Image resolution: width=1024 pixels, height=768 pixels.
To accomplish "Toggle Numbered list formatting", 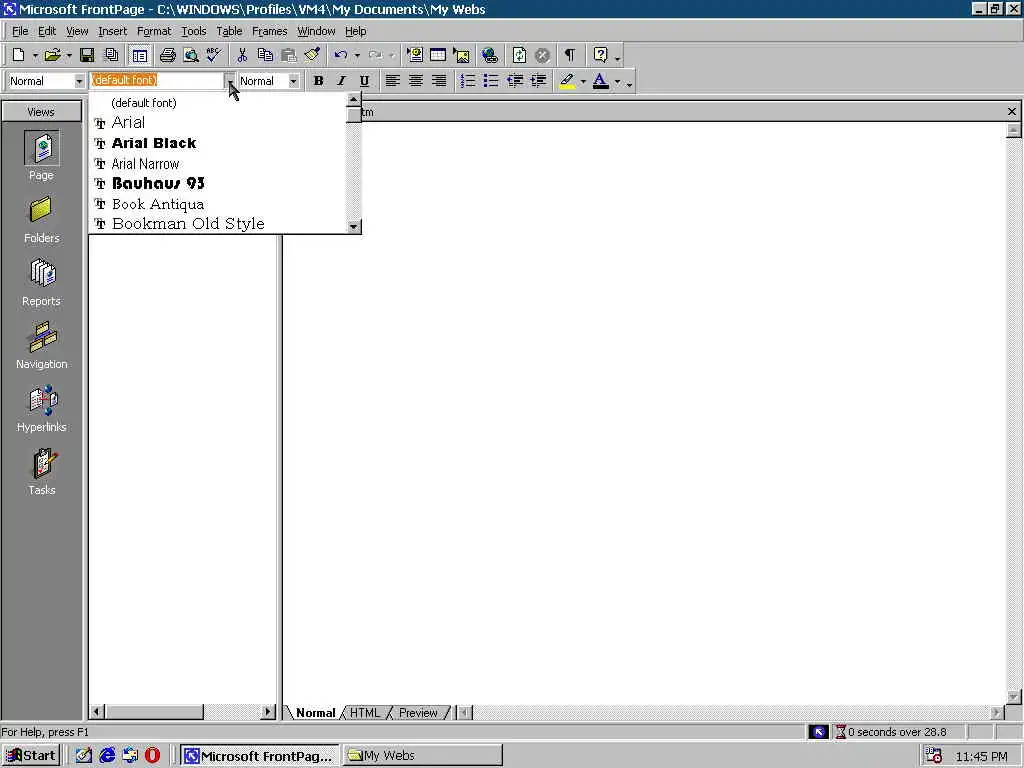I will click(467, 81).
